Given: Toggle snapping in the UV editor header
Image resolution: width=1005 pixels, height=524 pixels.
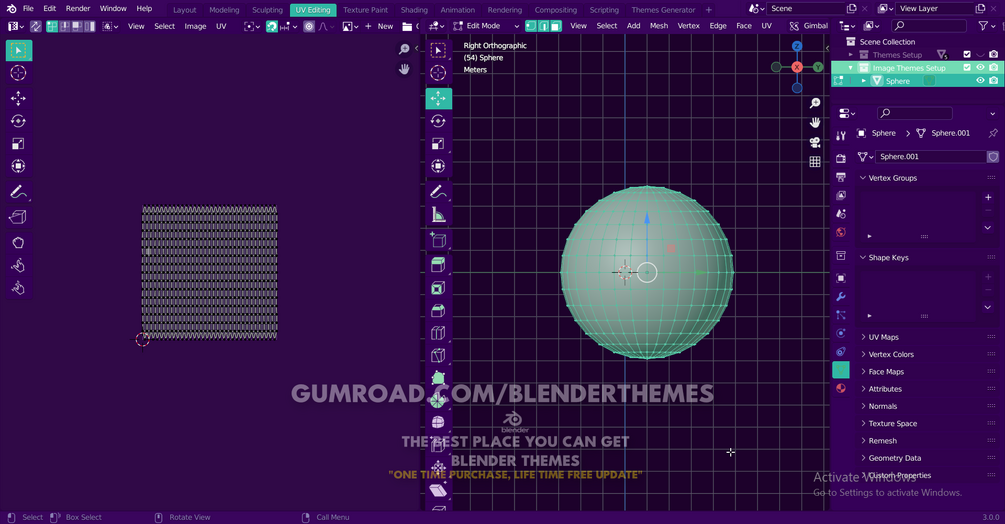Looking at the screenshot, I should click(272, 26).
